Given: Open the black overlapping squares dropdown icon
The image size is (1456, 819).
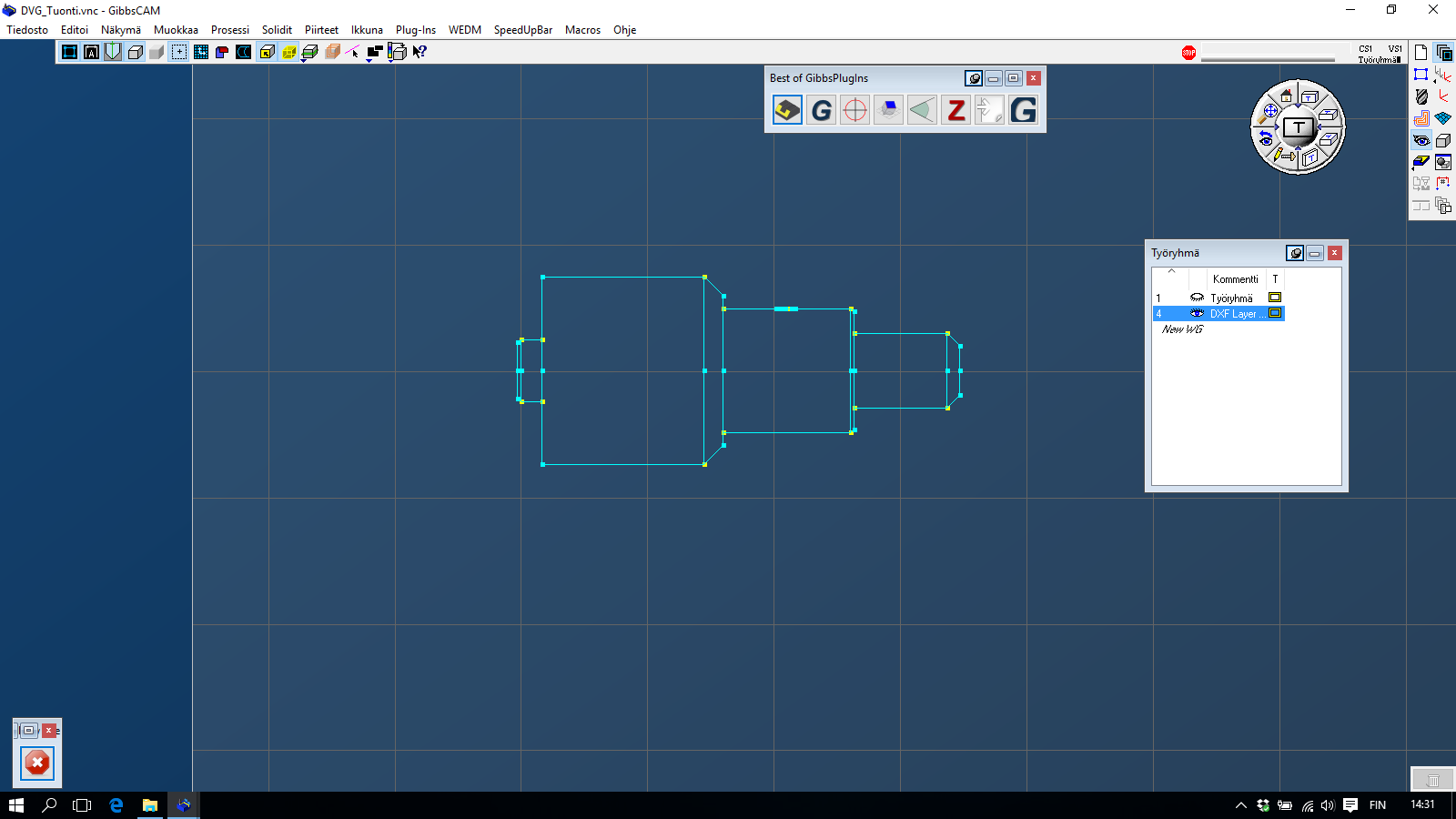Looking at the screenshot, I should 374,52.
